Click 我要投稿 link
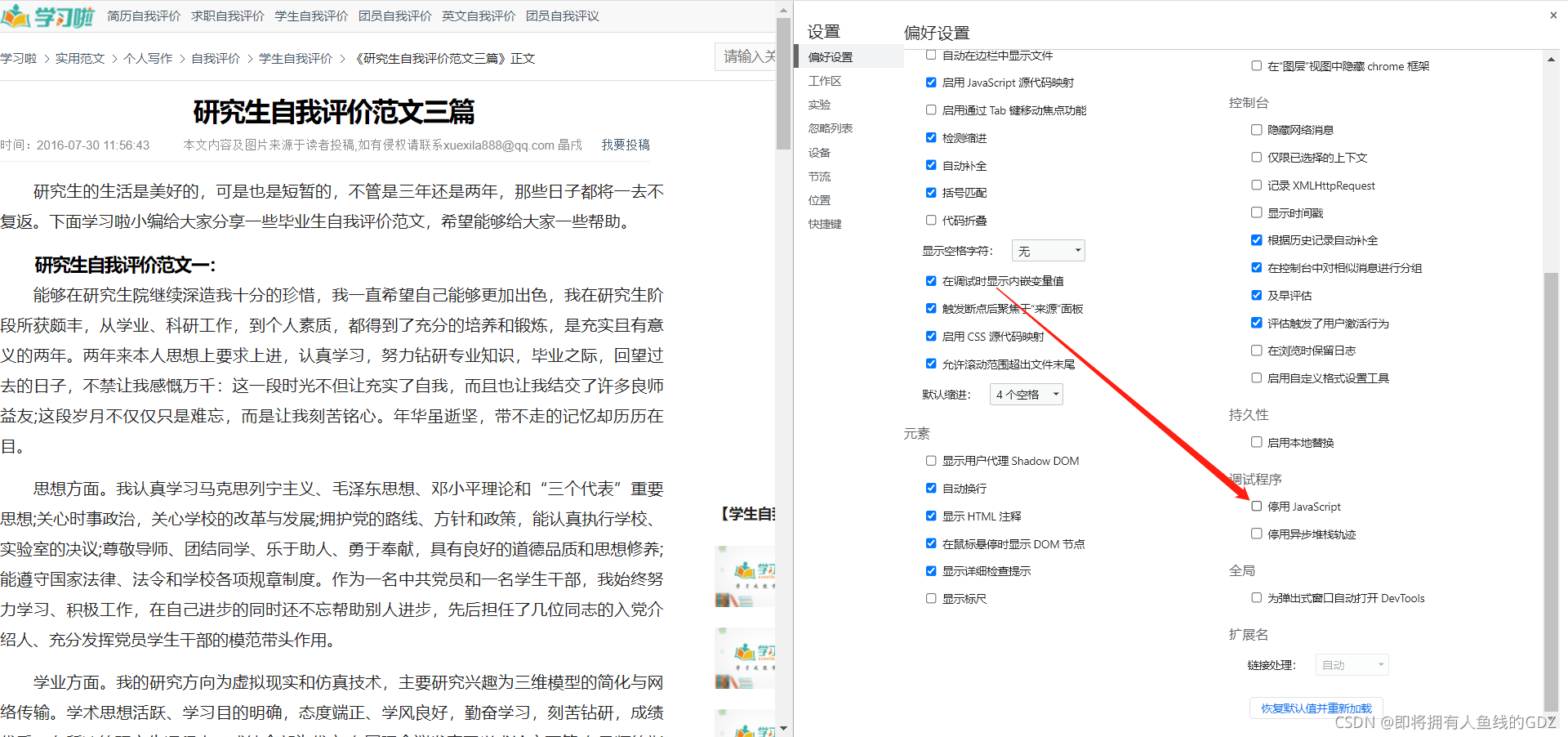Image resolution: width=1568 pixels, height=737 pixels. (626, 145)
